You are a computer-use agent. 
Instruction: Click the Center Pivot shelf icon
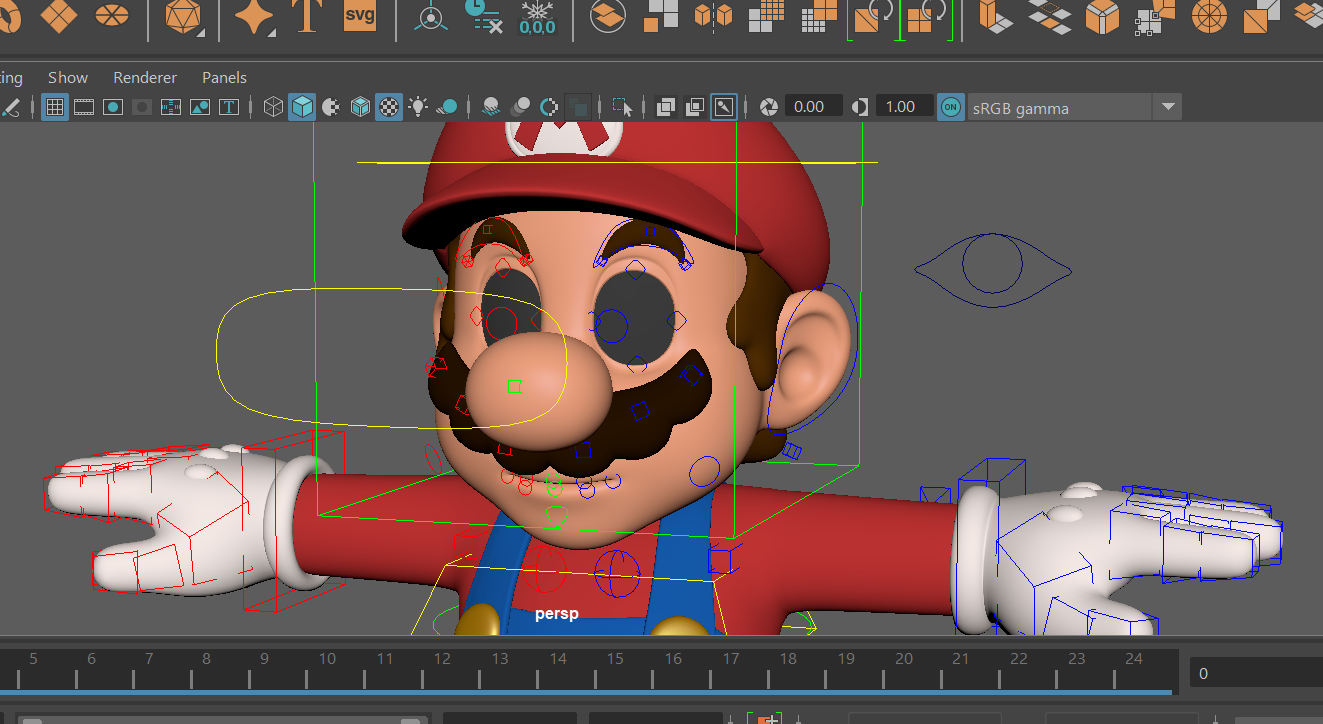432,16
